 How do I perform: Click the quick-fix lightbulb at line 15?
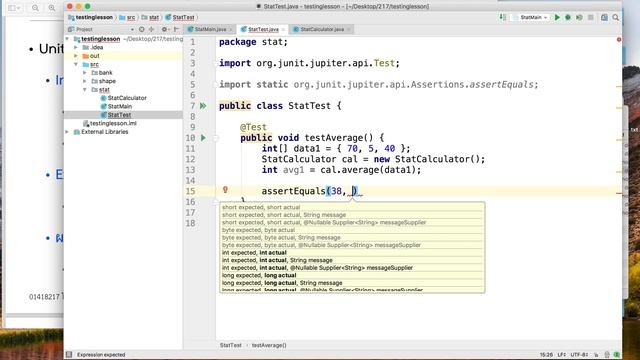tap(225, 190)
